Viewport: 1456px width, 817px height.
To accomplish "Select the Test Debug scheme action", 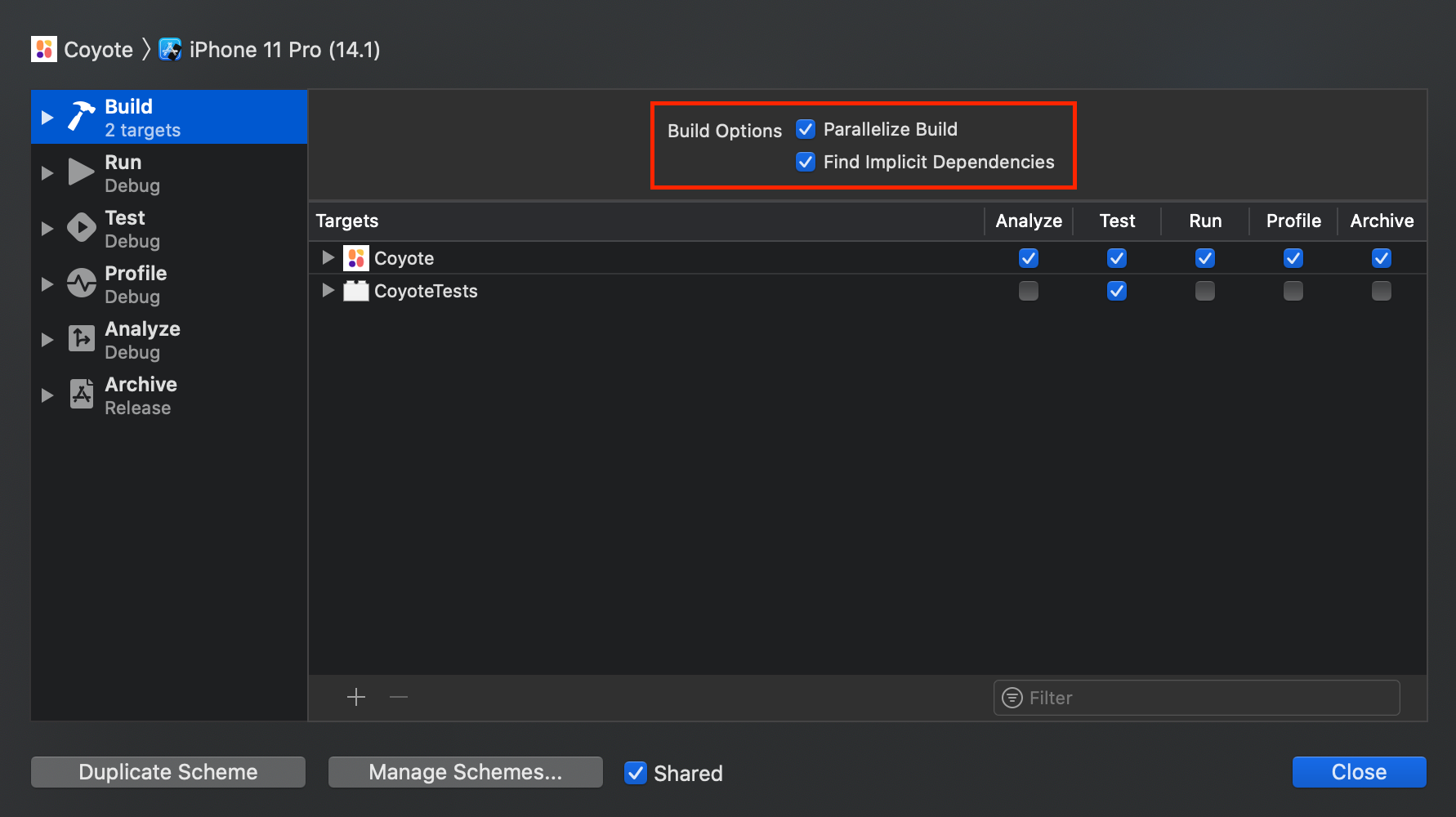I will 169,229.
